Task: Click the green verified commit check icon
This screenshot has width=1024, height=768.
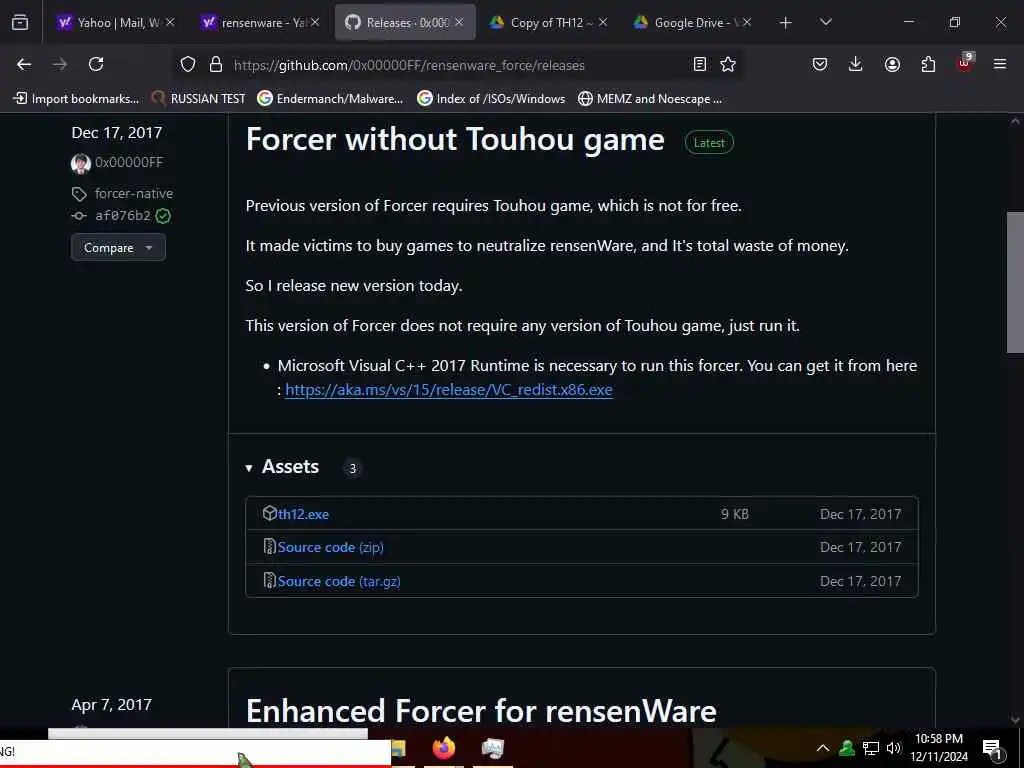Action: pyautogui.click(x=163, y=216)
